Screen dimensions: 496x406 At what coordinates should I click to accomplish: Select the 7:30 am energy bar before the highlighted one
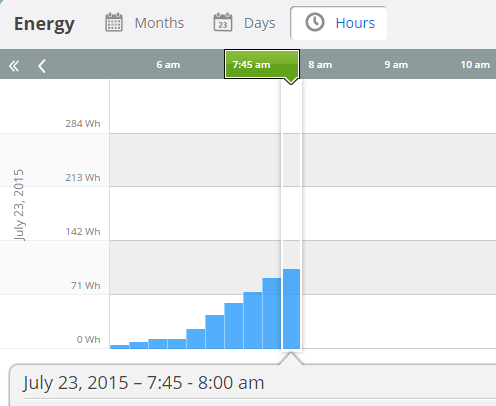[x=272, y=313]
